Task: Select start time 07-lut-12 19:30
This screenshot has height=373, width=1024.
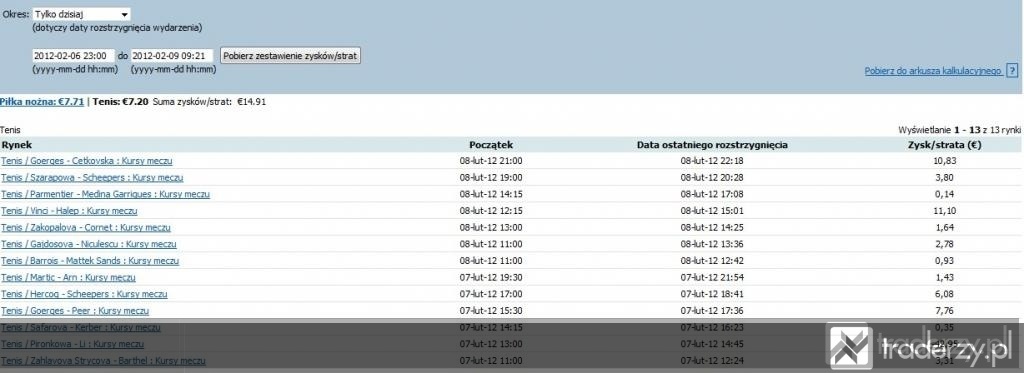Action: click(491, 278)
